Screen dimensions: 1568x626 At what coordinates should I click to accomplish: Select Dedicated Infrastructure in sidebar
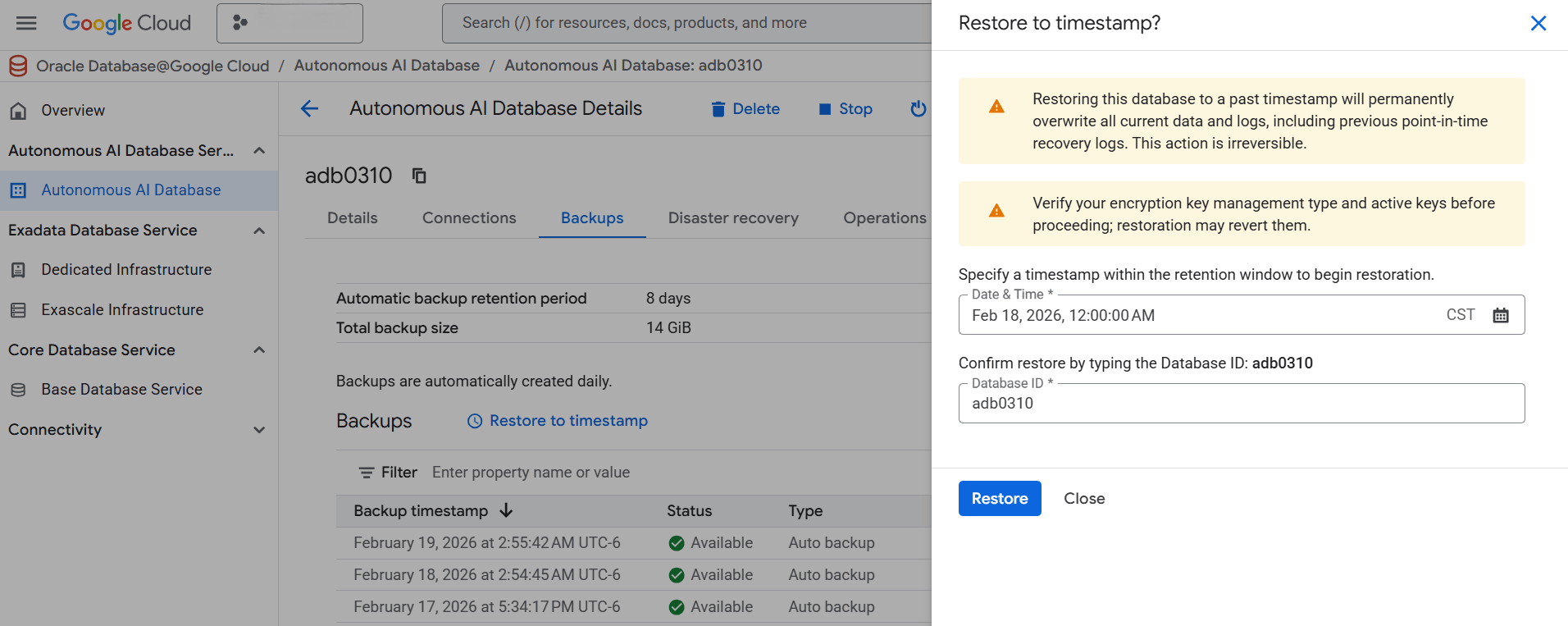(126, 270)
